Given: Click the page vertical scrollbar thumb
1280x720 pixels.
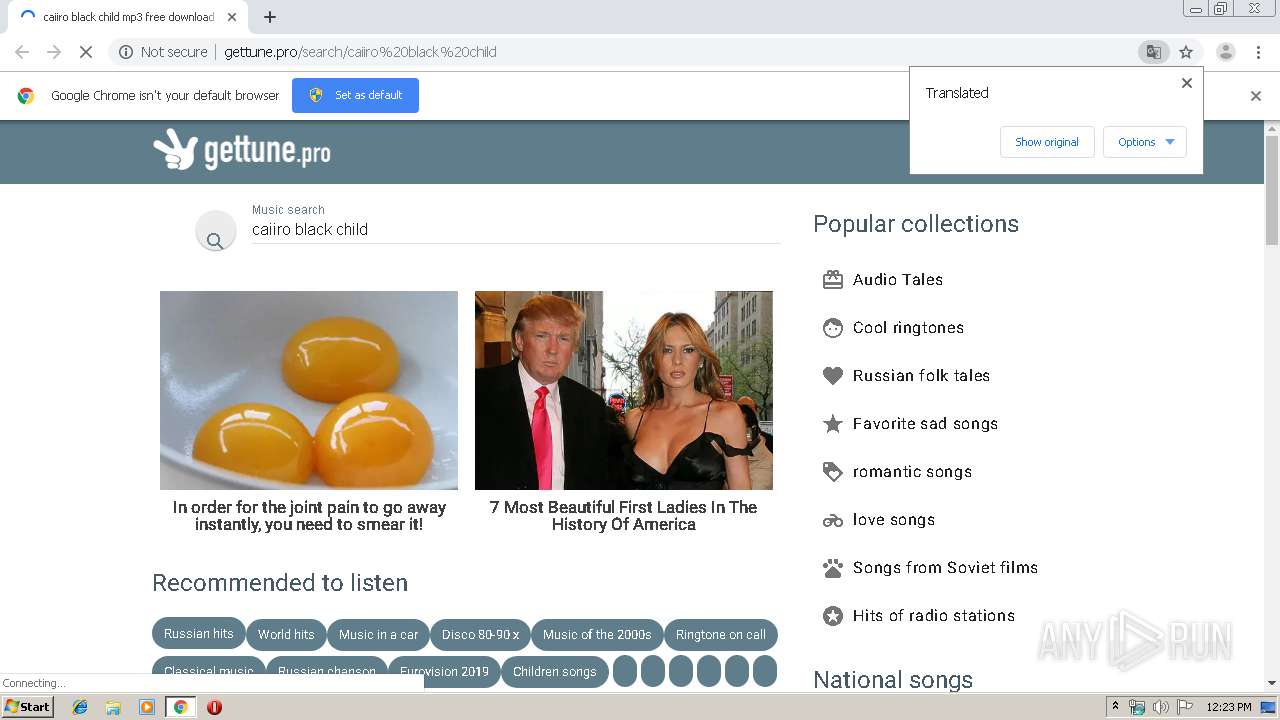Looking at the screenshot, I should click(x=1272, y=190).
